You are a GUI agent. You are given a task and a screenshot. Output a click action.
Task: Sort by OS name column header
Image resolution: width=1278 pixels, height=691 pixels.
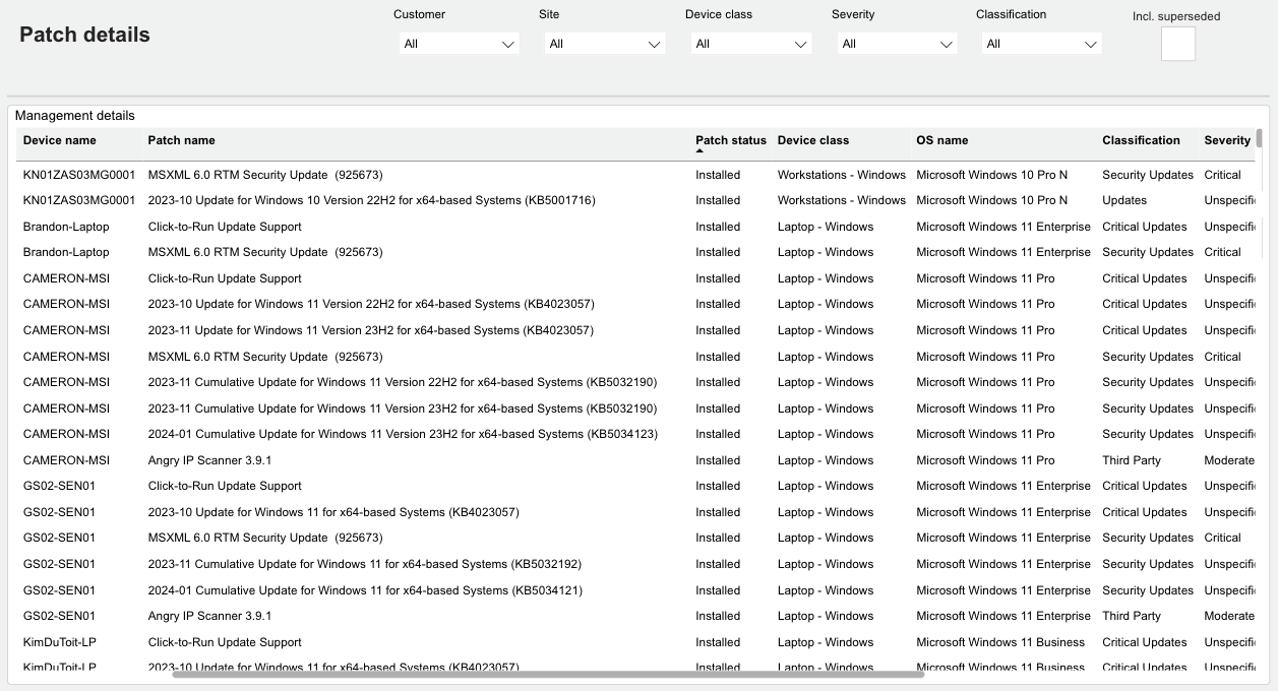942,141
